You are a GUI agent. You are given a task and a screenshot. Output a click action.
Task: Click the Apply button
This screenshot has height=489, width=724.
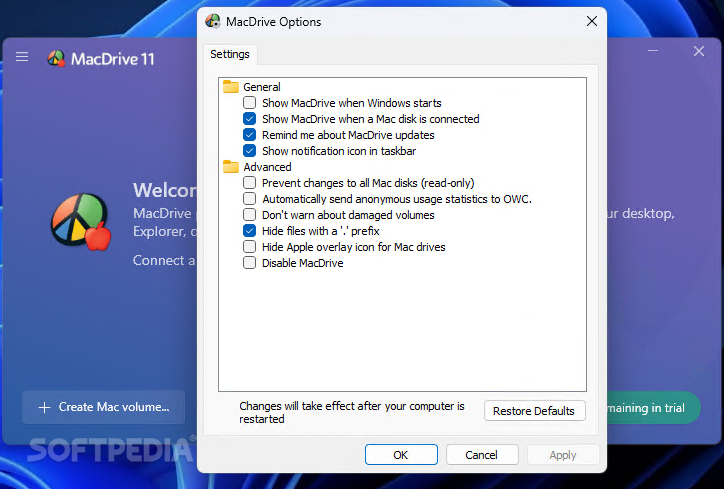tap(563, 455)
